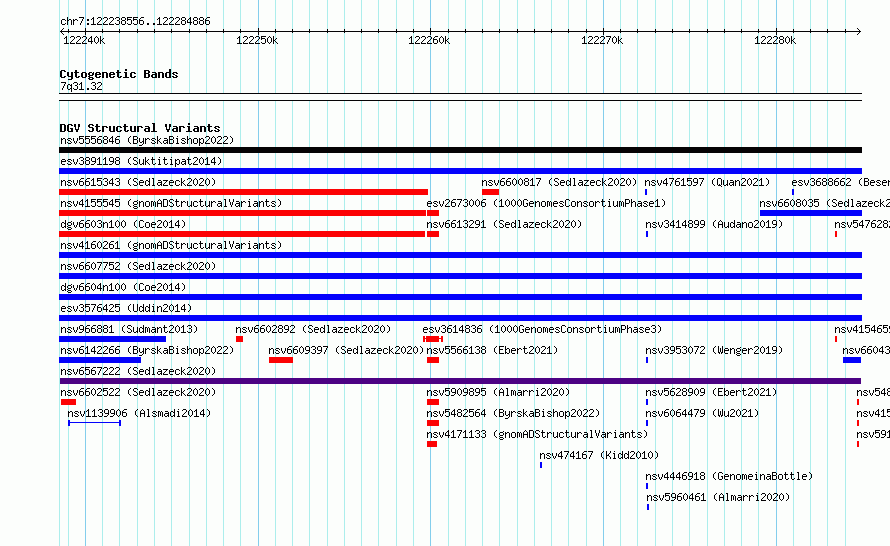890x546 pixels.
Task: Click the 122260k ruler tick mark
Action: coord(430,31)
